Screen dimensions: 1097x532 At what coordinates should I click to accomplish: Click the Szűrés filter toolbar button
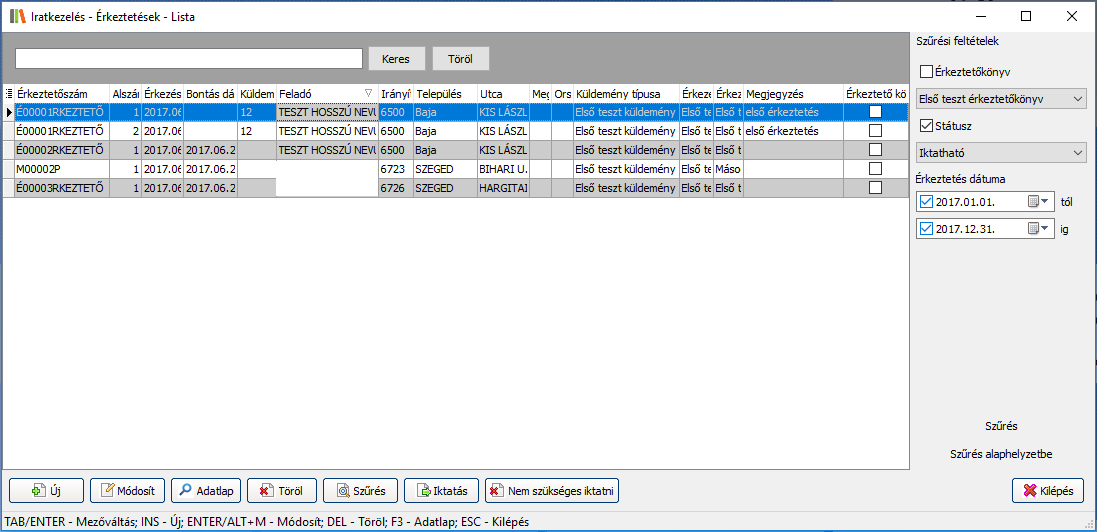[360, 491]
